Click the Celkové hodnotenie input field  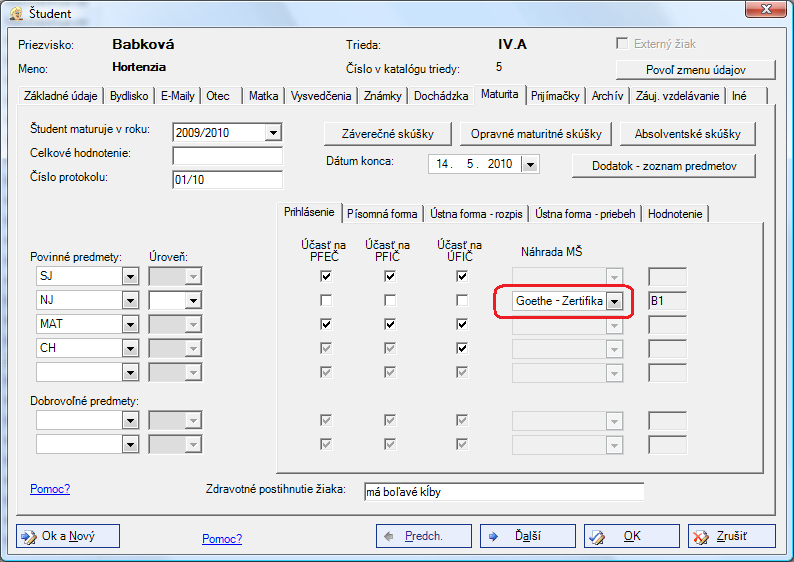tap(227, 156)
